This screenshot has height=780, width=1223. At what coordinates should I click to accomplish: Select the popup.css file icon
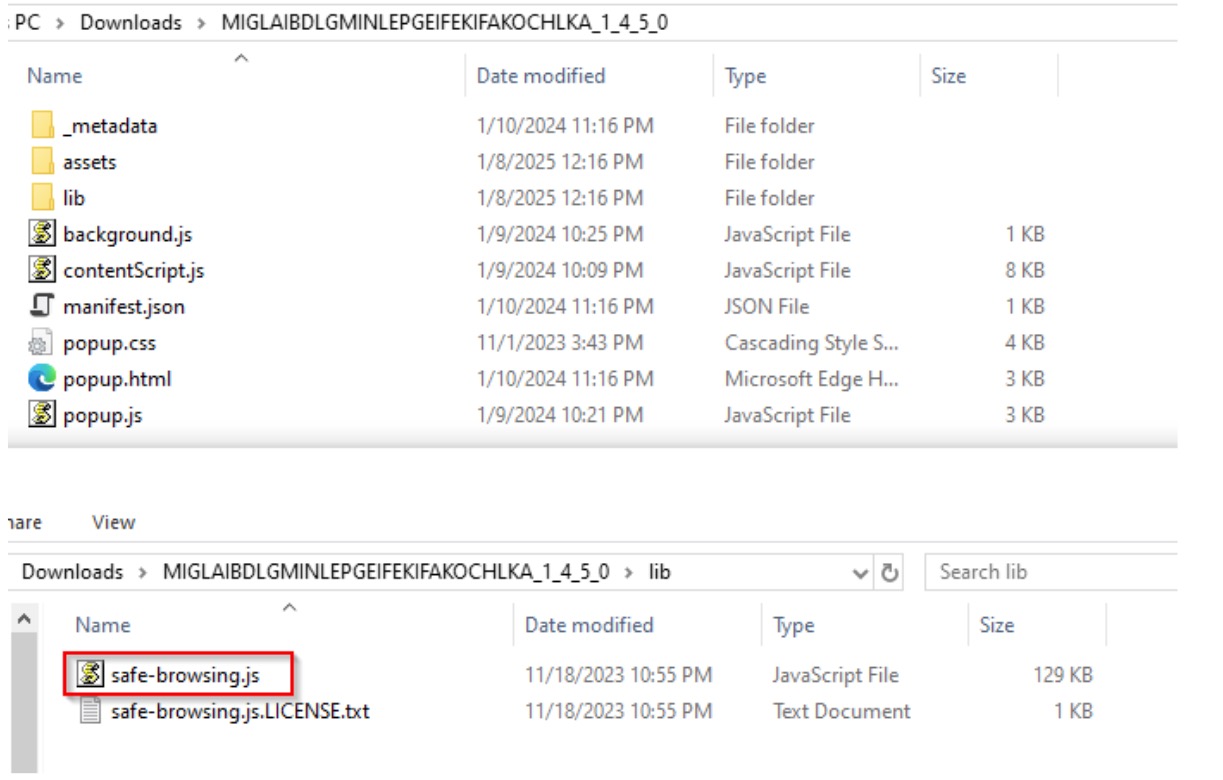(x=42, y=343)
